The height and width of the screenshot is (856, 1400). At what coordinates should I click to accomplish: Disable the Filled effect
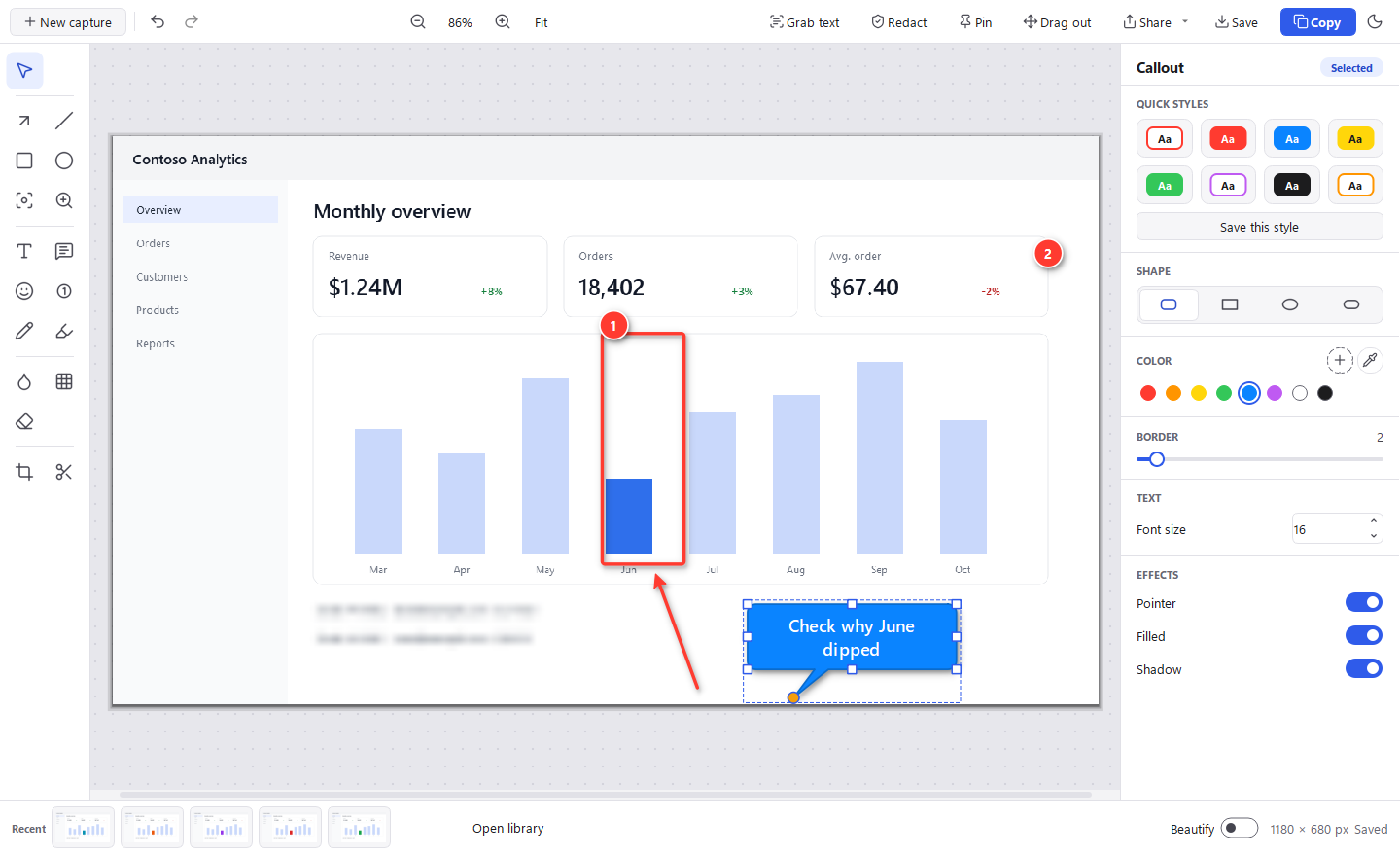[x=1364, y=636]
